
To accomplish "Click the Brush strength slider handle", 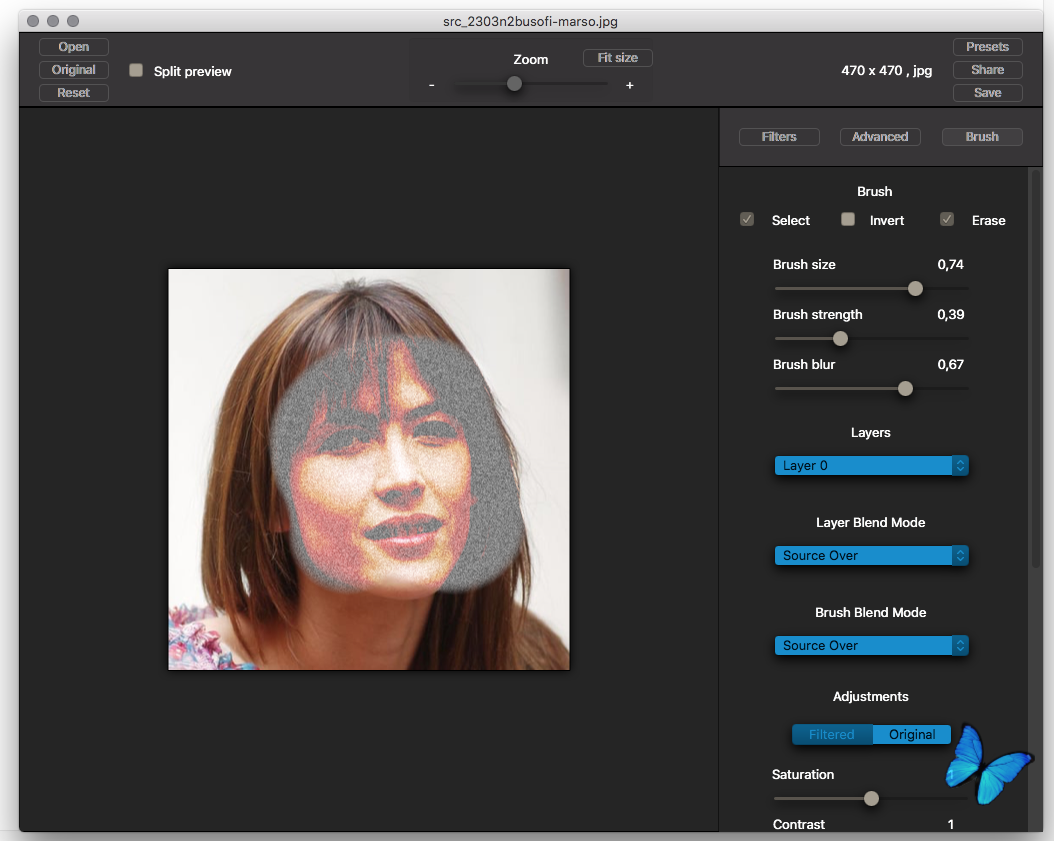I will 840,339.
